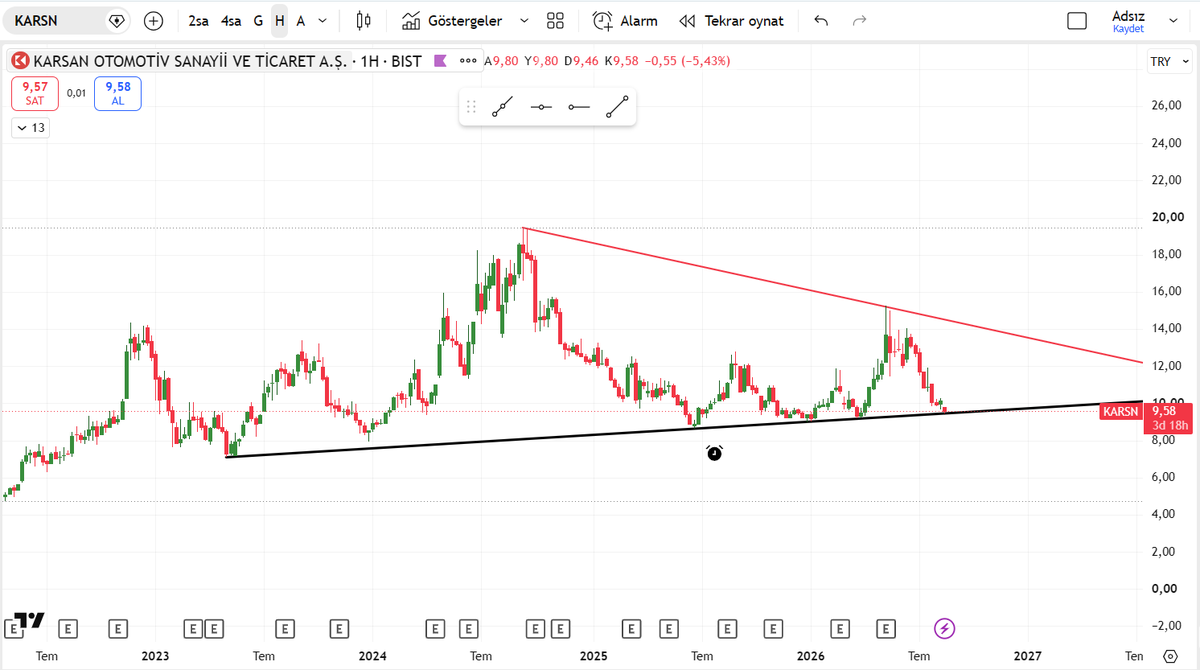Click the Kaydet save link
Viewport: 1200px width, 670px height.
tap(1128, 29)
